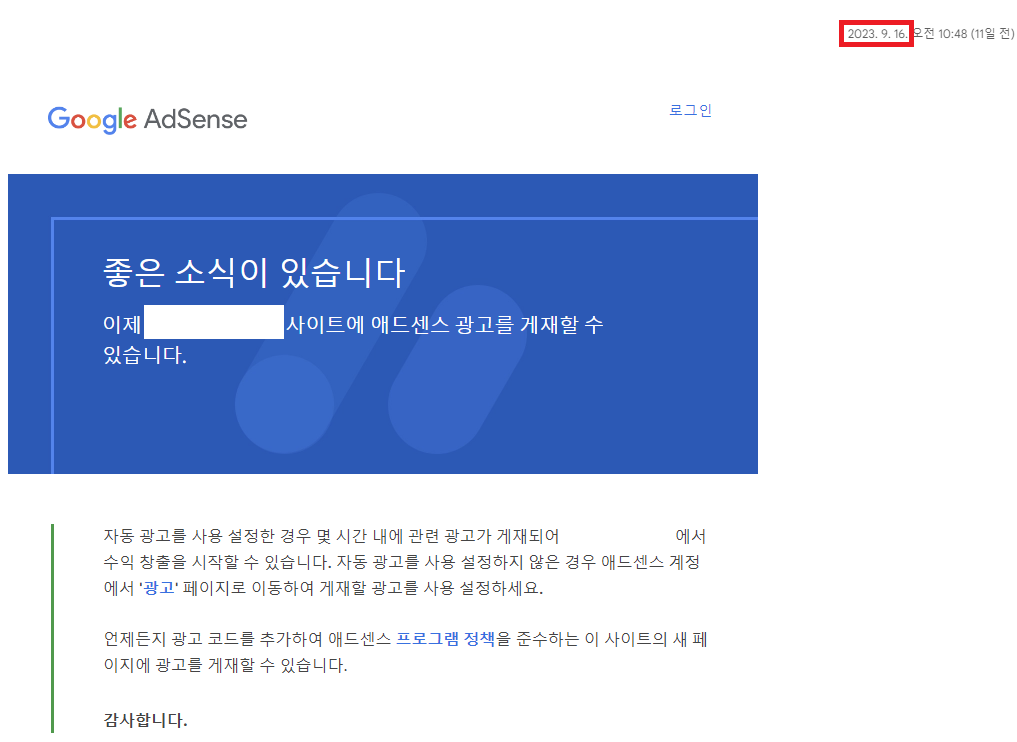1017x742 pixels.
Task: Select the 오전 10:48 time text
Action: point(938,33)
